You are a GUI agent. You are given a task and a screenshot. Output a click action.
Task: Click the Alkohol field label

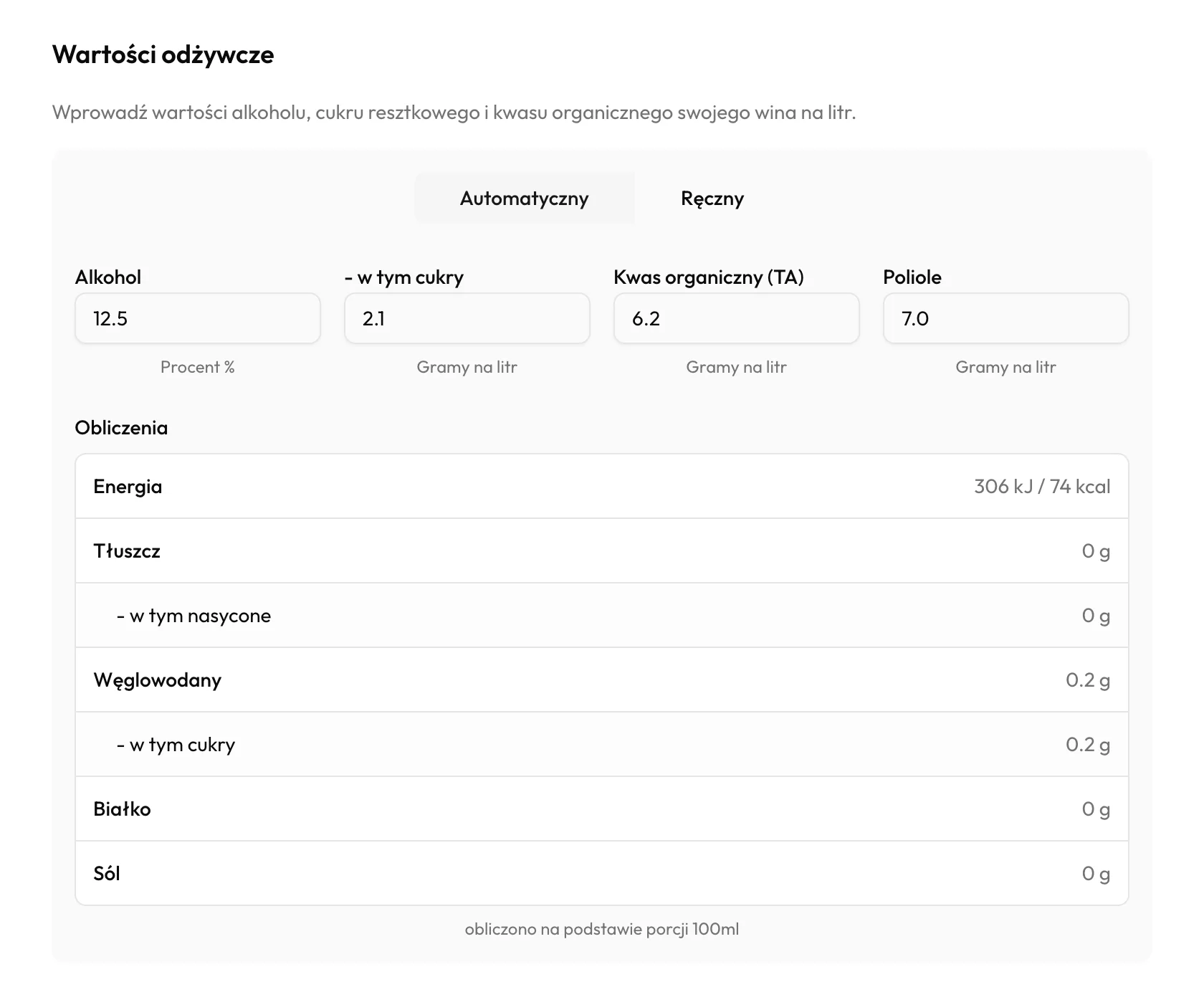click(108, 277)
